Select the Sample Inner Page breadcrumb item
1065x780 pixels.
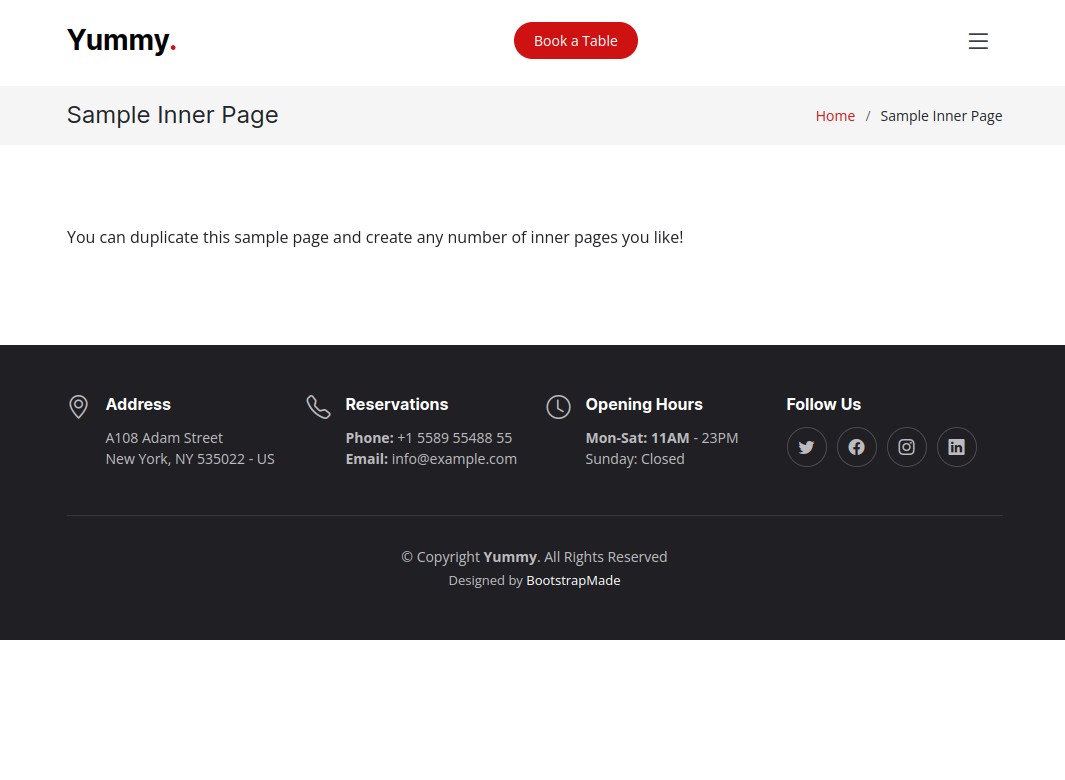coord(941,116)
